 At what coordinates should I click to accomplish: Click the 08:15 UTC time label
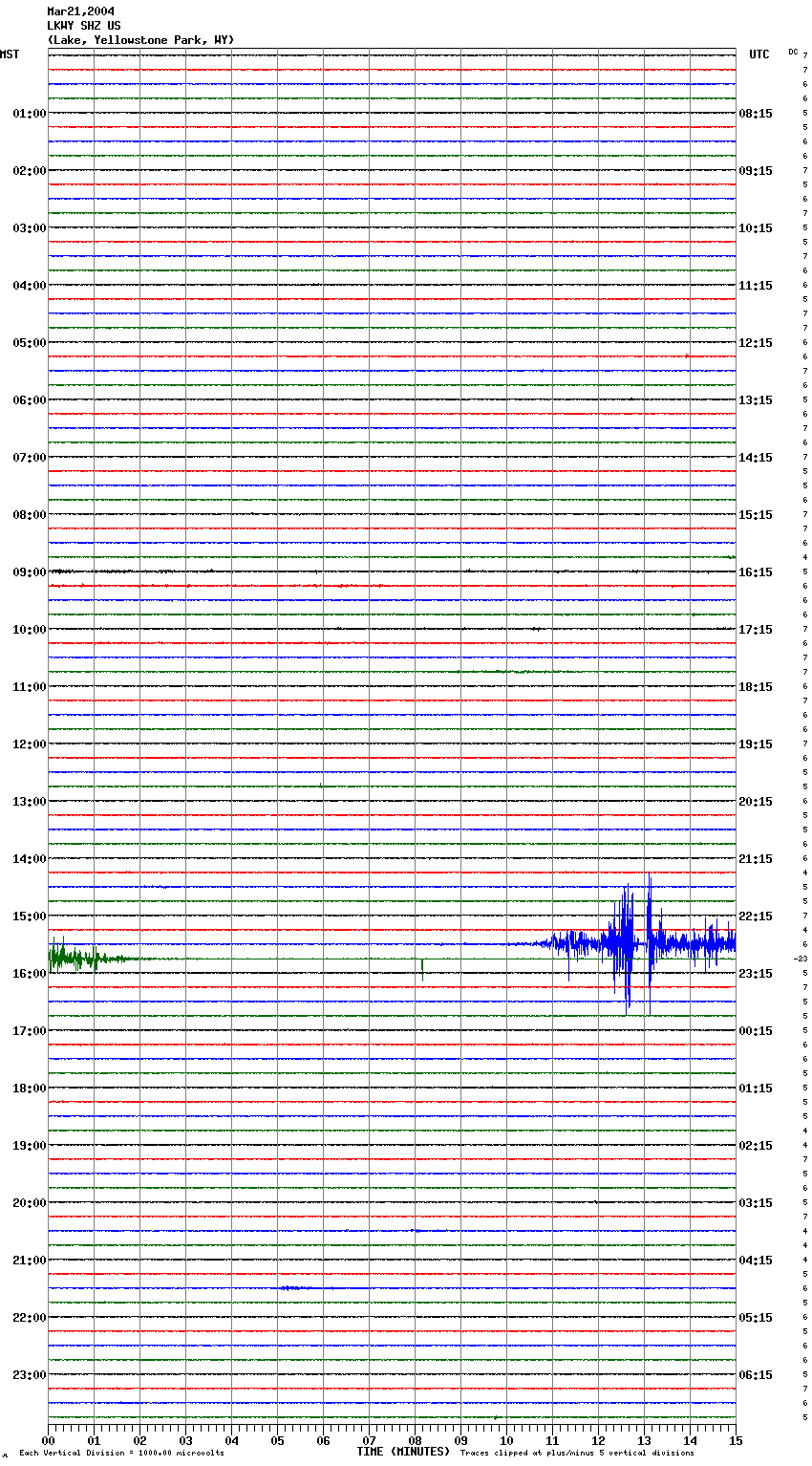pos(756,114)
